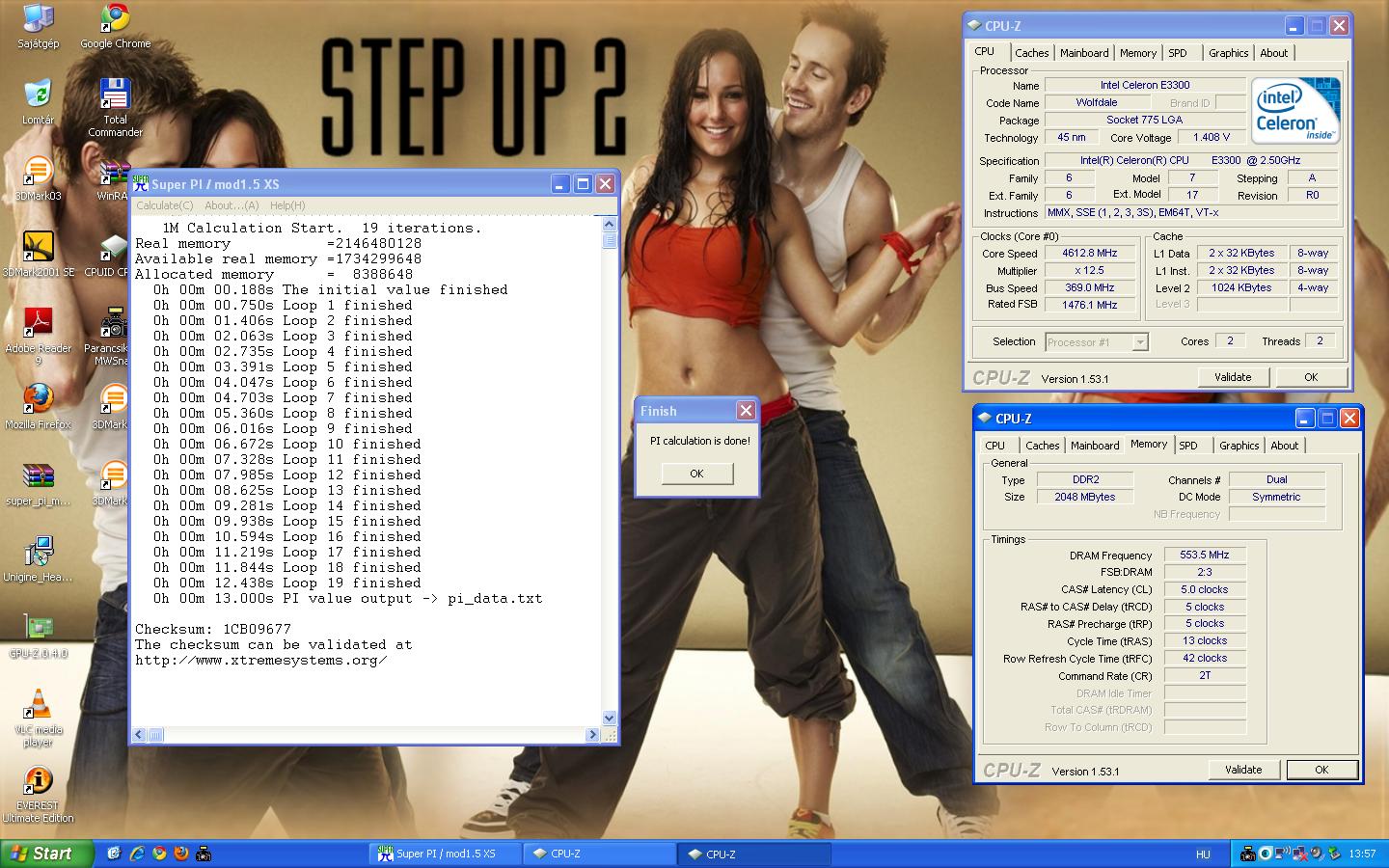Image resolution: width=1389 pixels, height=868 pixels.
Task: Click Validate in the upper CPU-Z window
Action: coord(1233,377)
